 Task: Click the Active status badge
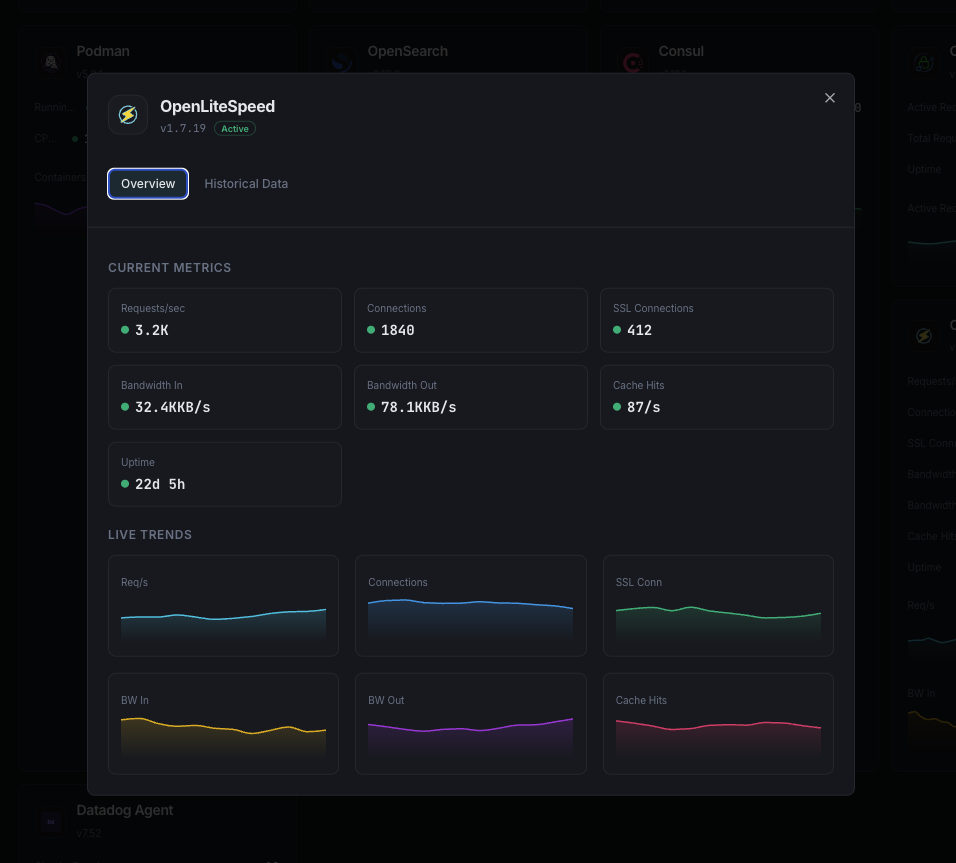click(234, 128)
